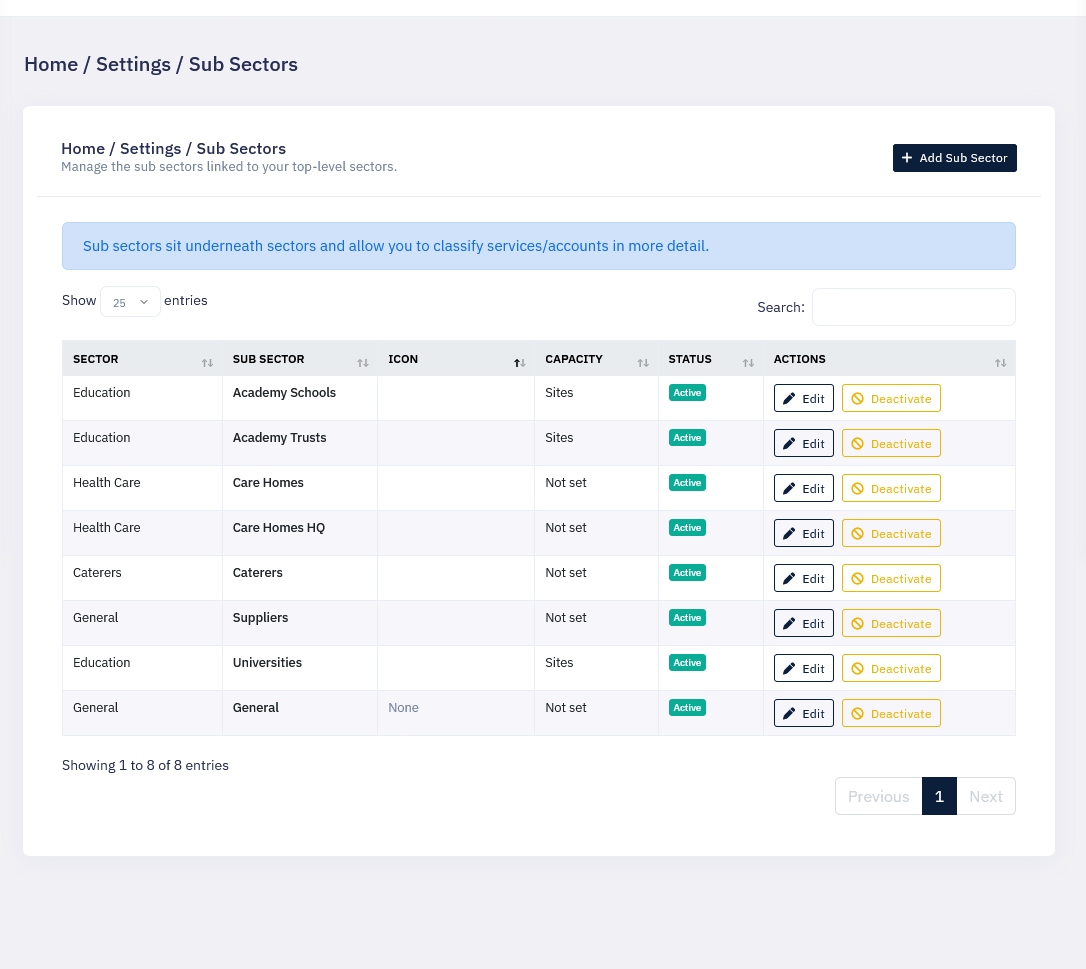Open the Show entries count dropdown
The width and height of the screenshot is (1086, 969).
click(130, 302)
